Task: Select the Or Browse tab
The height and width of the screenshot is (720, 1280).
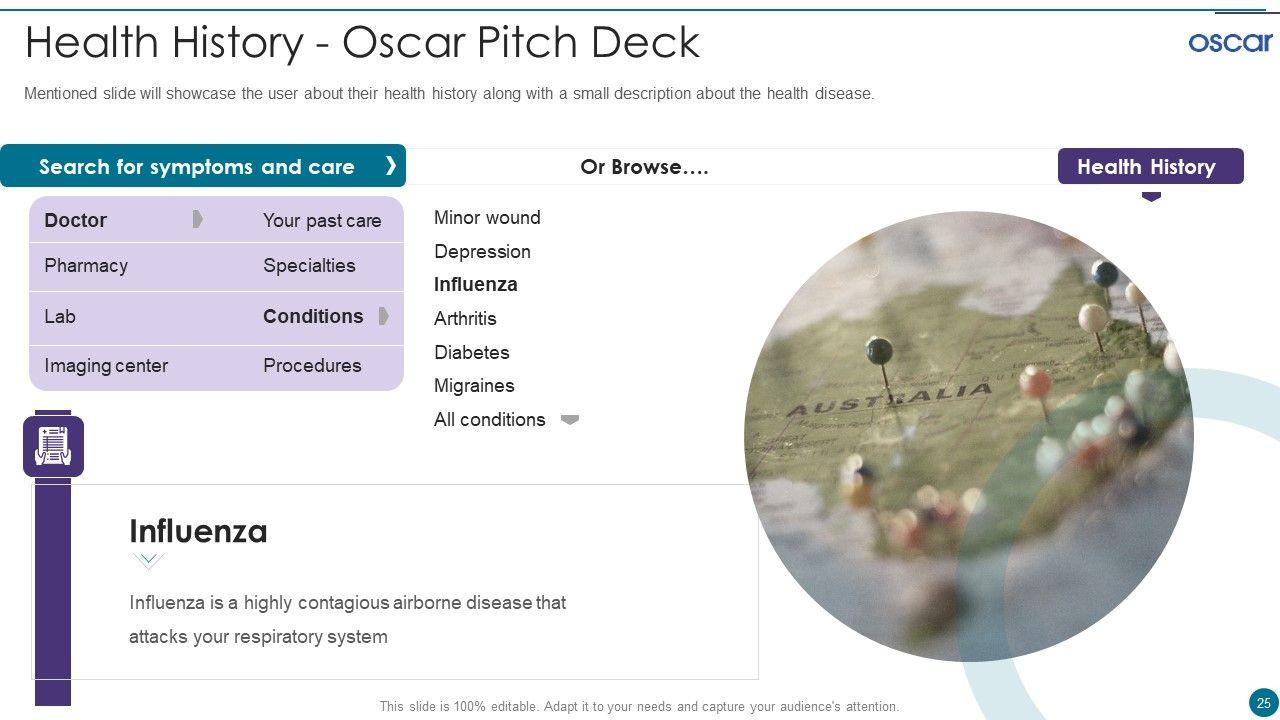Action: [644, 167]
